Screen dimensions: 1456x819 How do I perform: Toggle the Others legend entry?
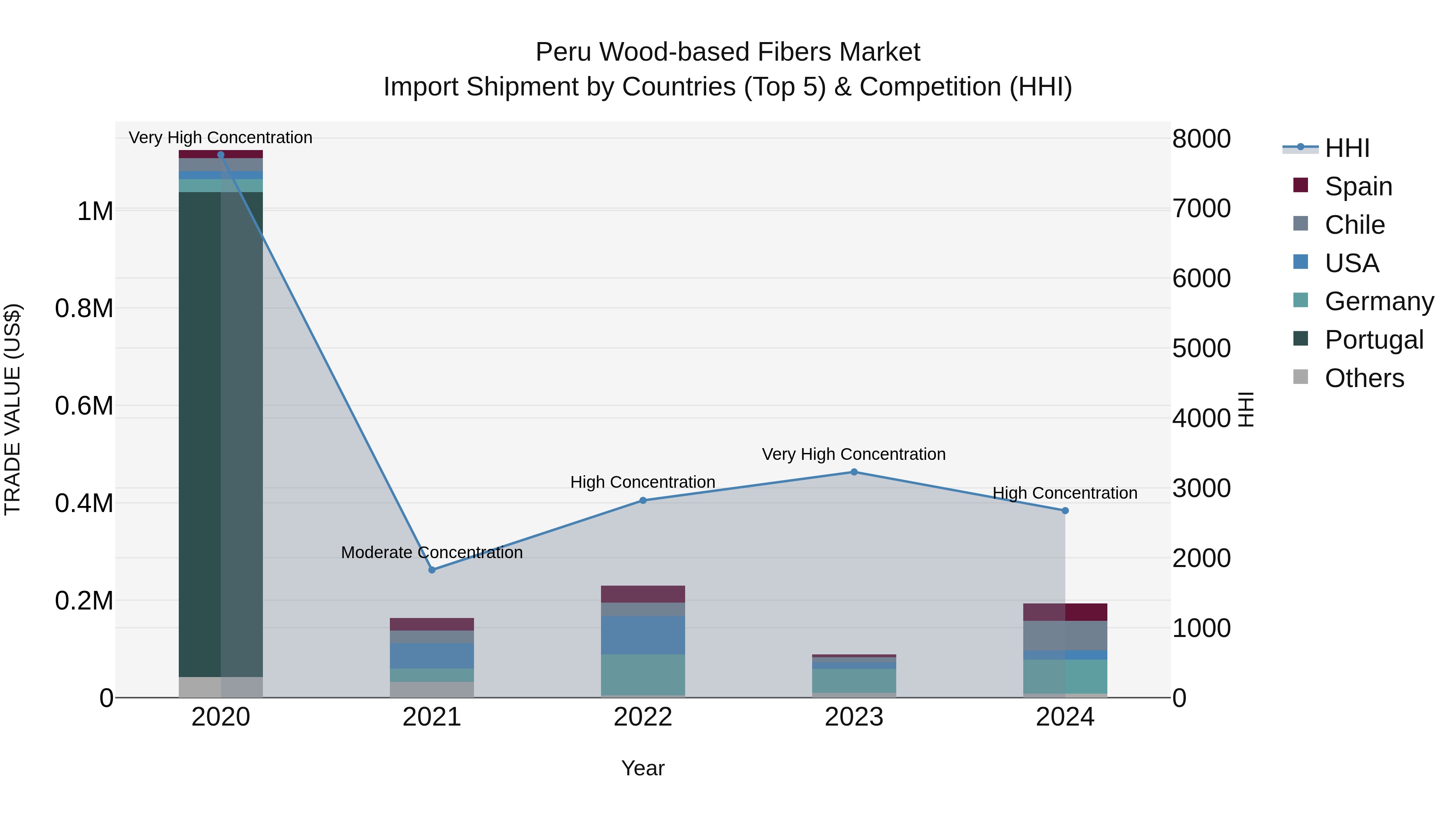[1348, 378]
